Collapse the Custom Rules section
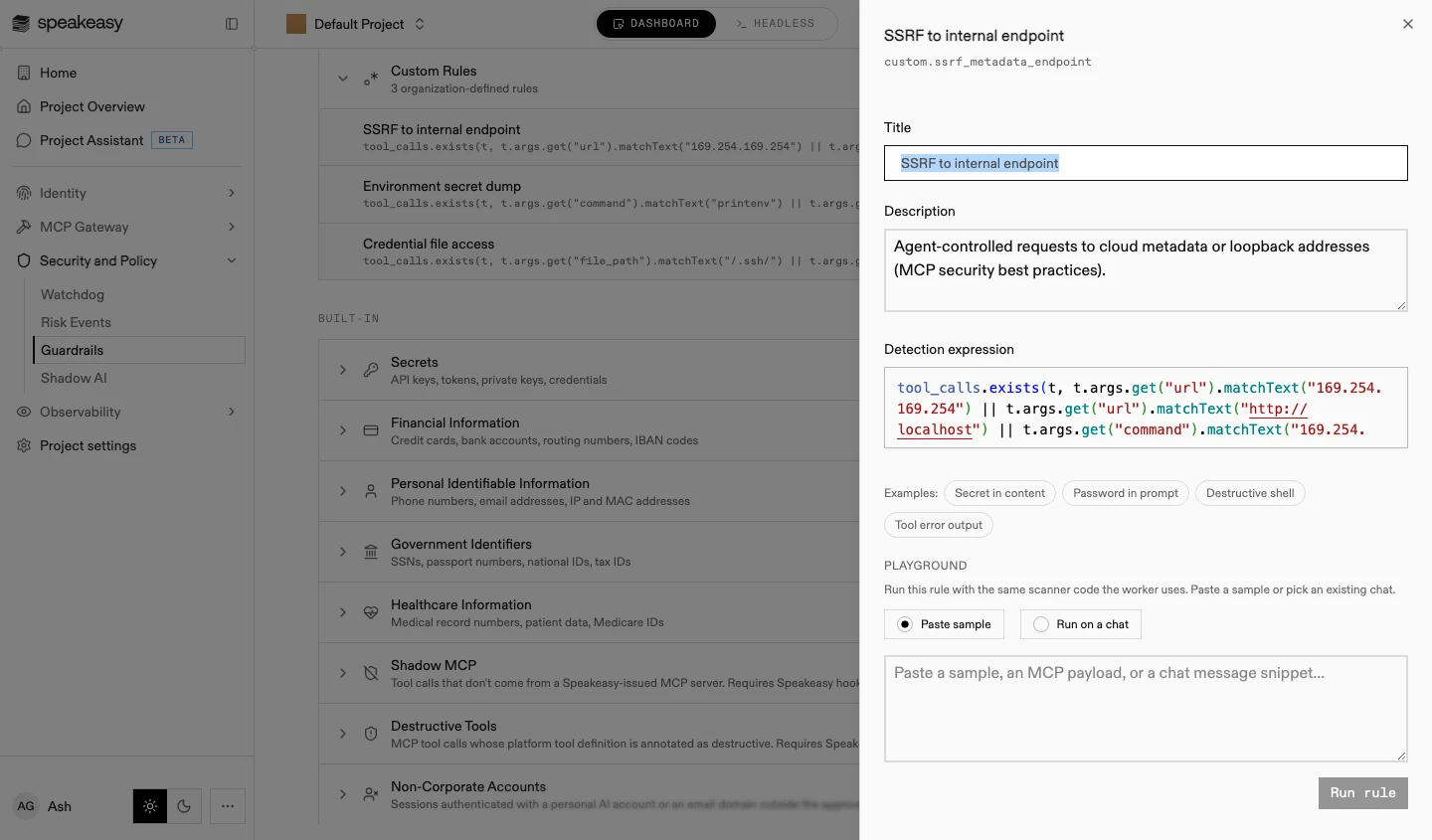This screenshot has width=1432, height=840. (343, 79)
